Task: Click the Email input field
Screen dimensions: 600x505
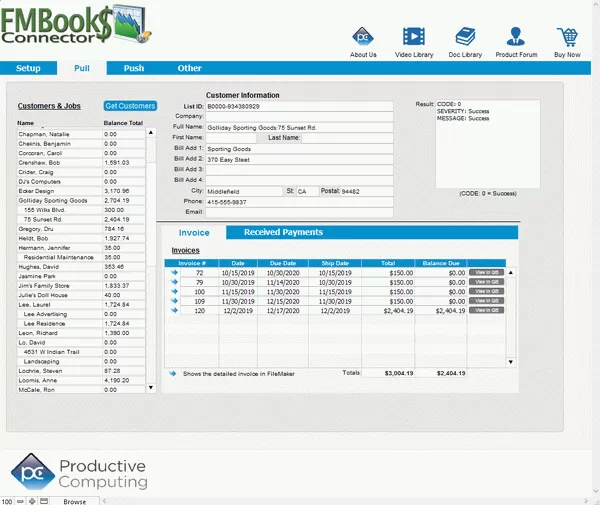Action: [297, 211]
